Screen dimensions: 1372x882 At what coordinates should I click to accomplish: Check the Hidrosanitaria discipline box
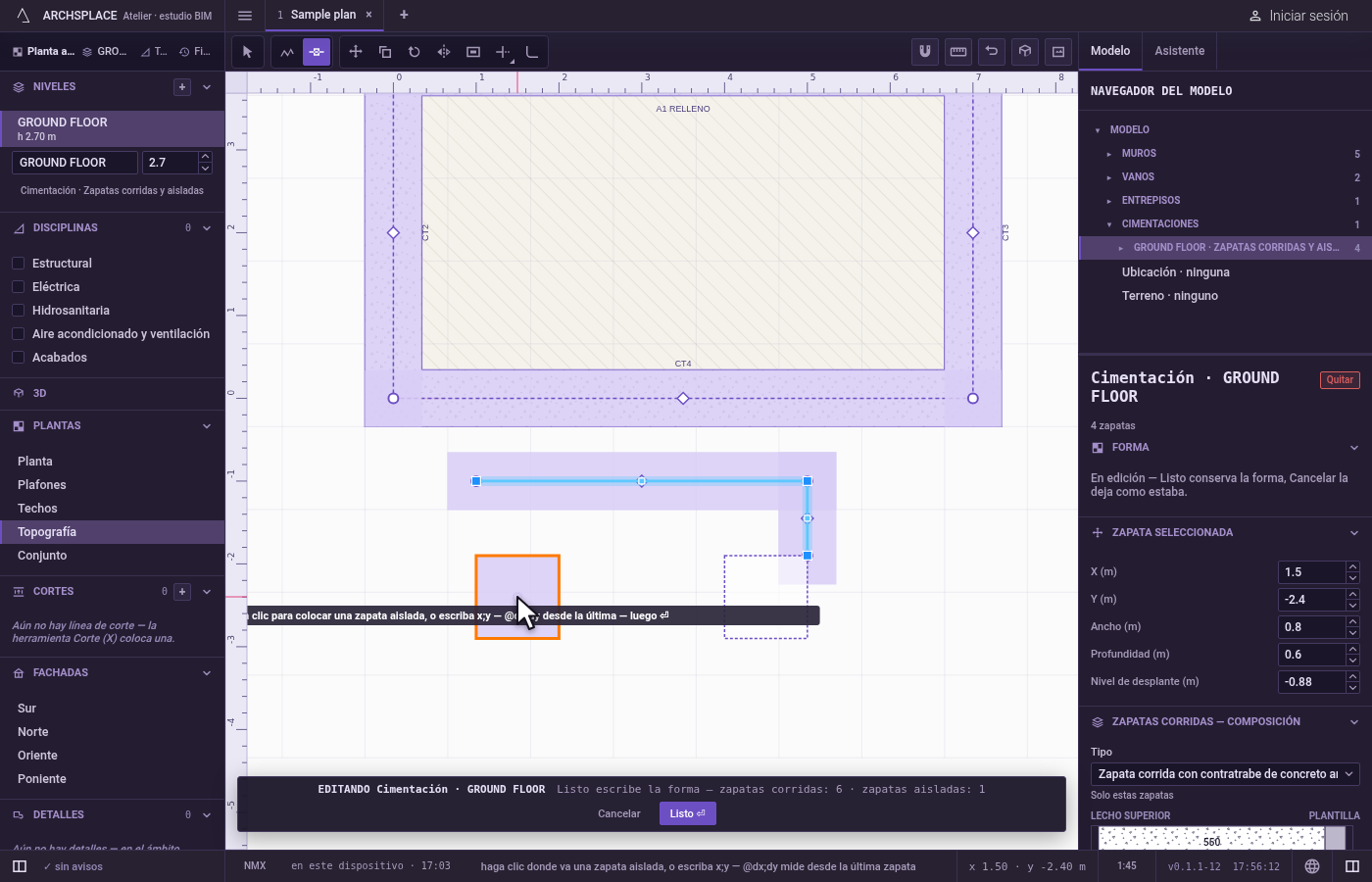[18, 311]
